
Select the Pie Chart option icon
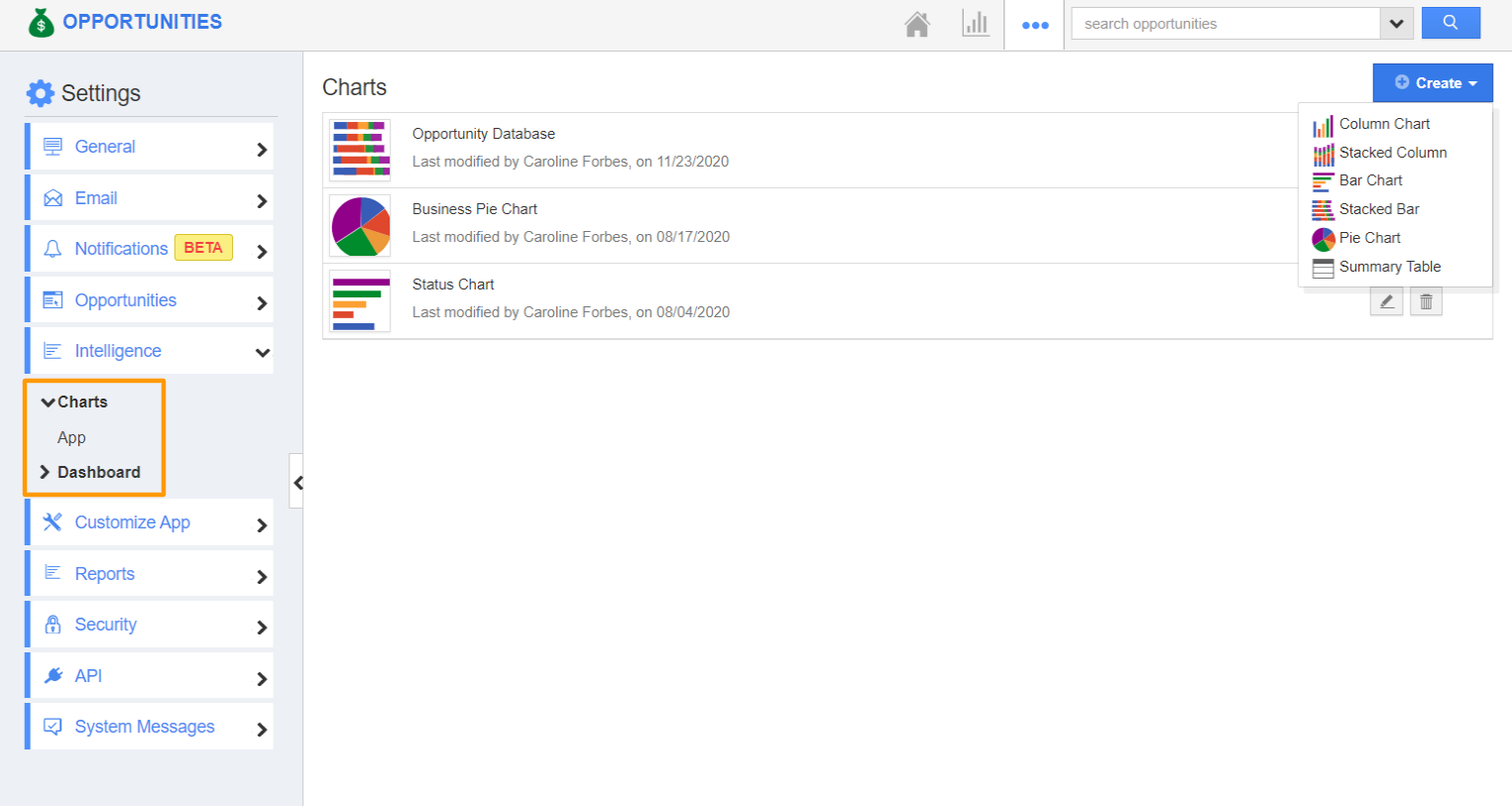coord(1323,238)
